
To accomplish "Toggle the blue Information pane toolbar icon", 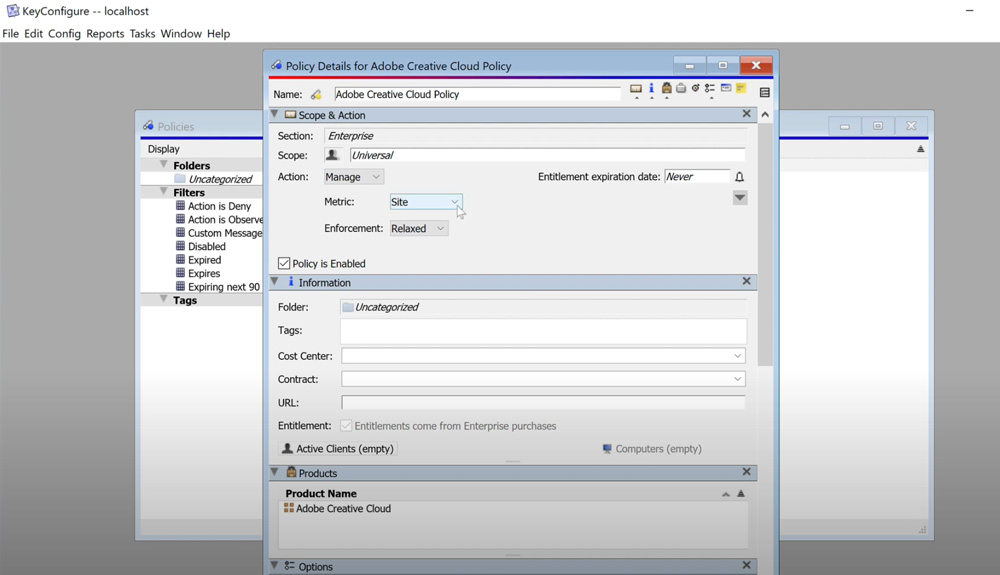I will tap(651, 88).
